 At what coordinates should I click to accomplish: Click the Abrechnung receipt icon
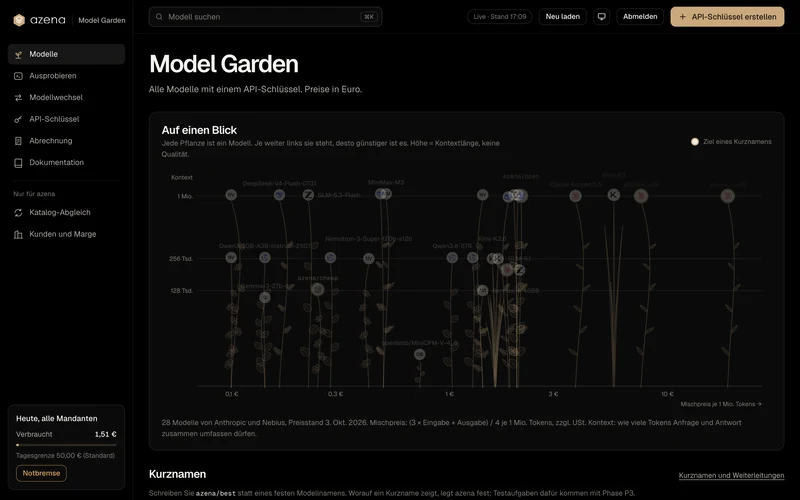tap(18, 141)
